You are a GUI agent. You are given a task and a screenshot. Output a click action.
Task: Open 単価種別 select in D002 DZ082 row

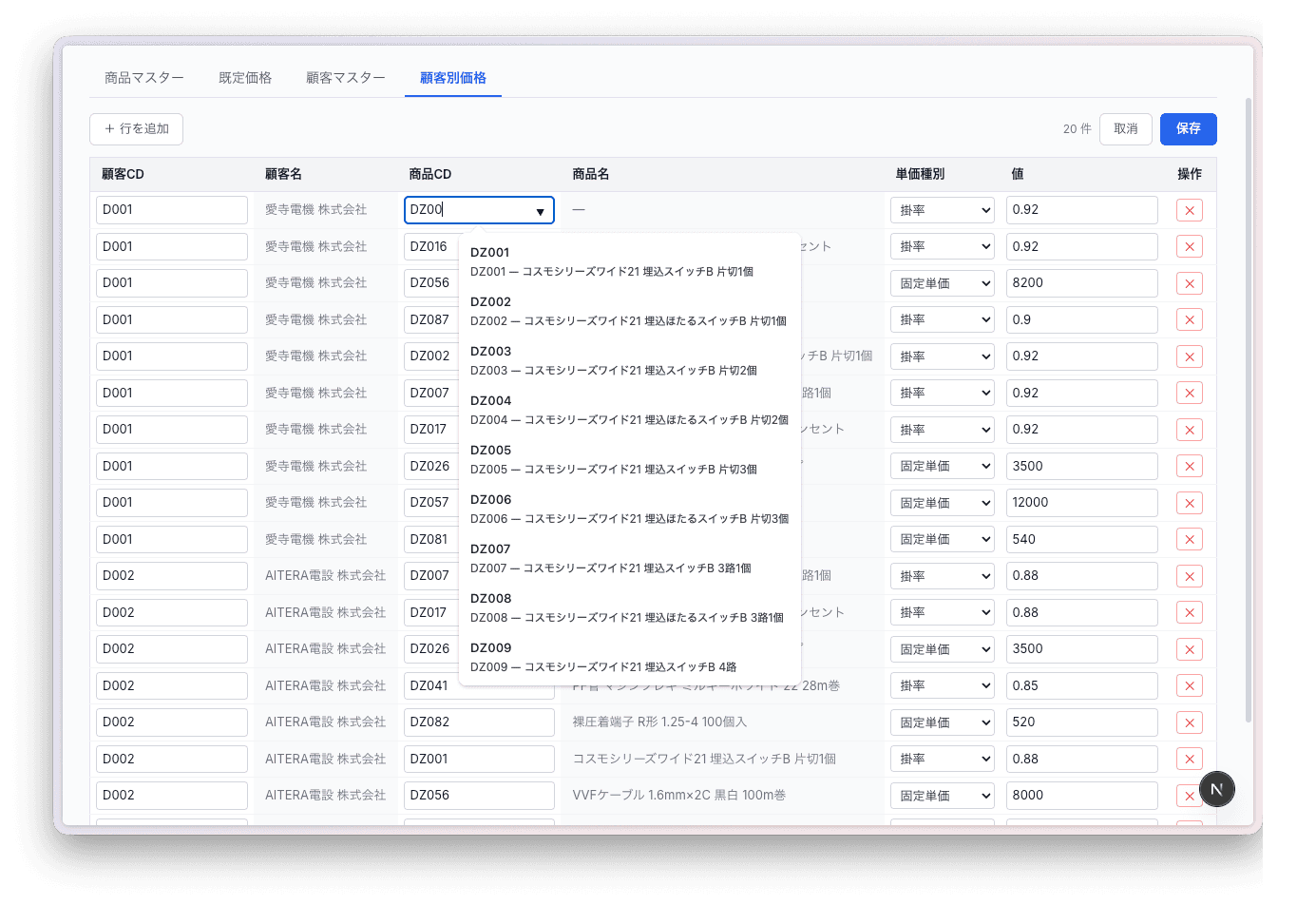coord(942,722)
